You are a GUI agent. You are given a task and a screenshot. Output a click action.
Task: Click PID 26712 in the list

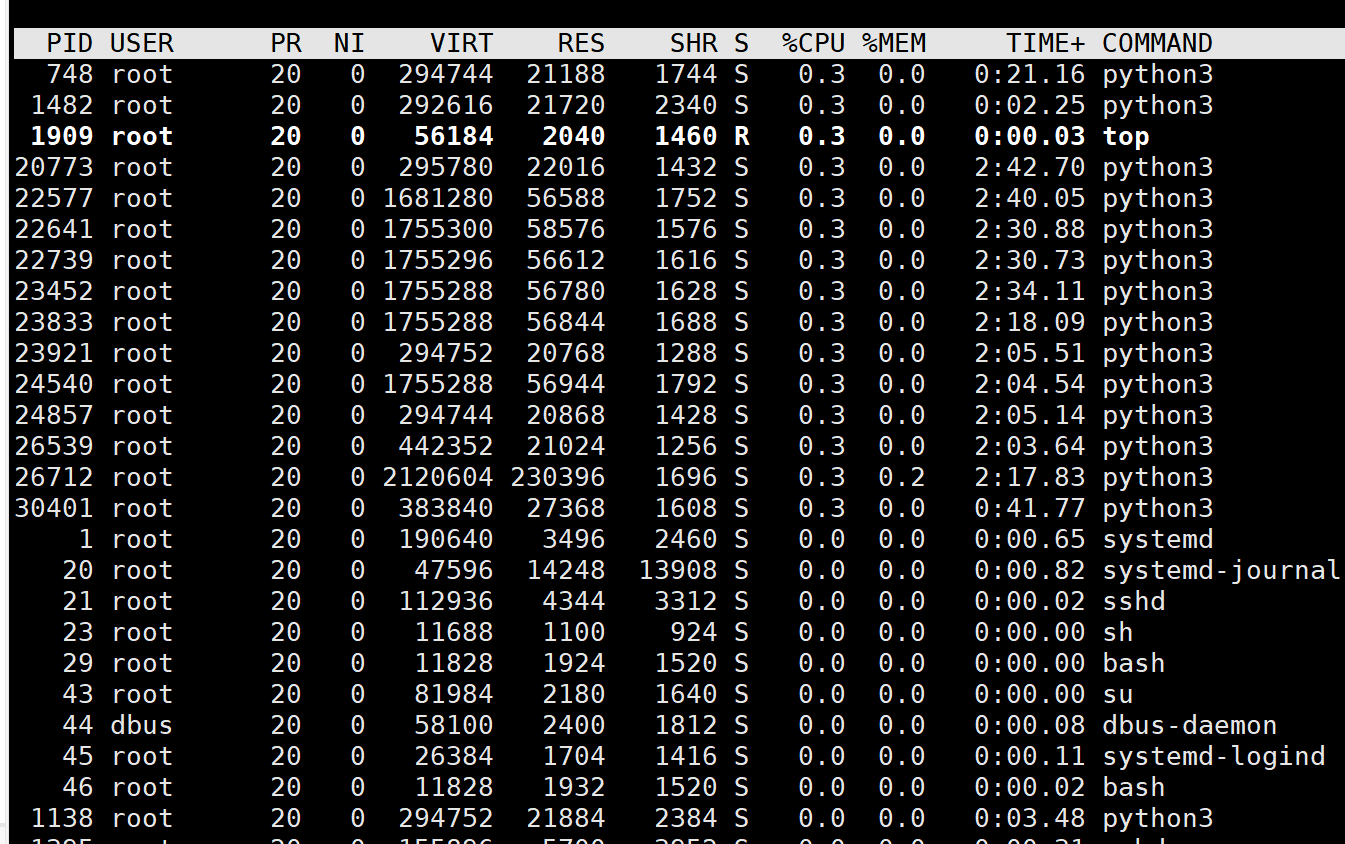pyautogui.click(x=54, y=477)
